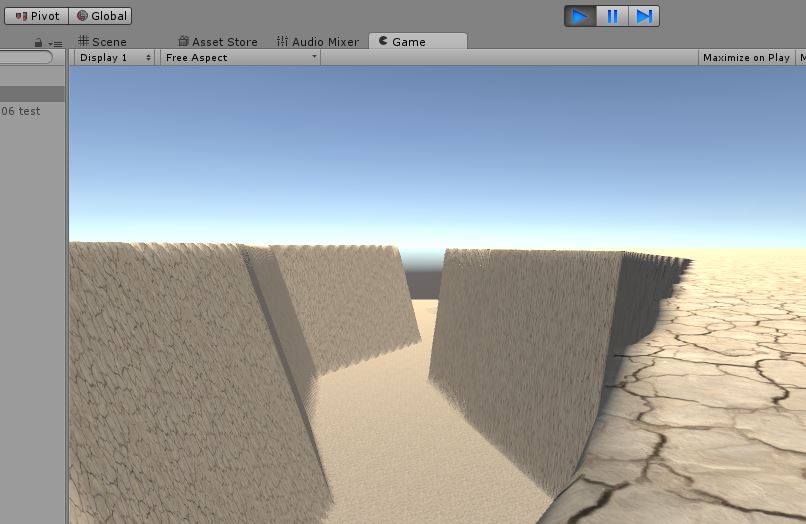
Task: Expand the Free Aspect ratio dropdown
Action: (240, 58)
